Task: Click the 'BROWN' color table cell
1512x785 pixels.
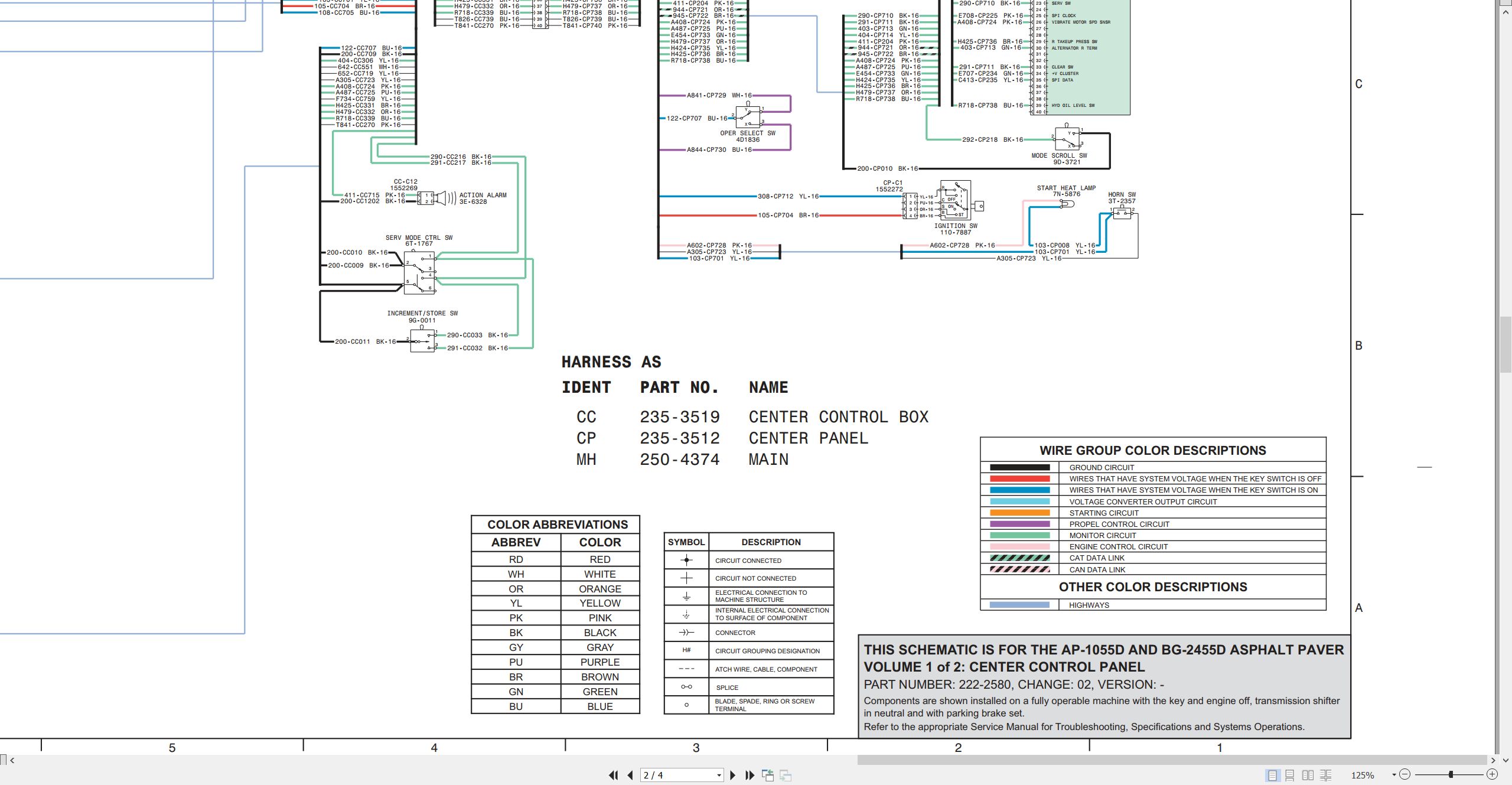Action: pyautogui.click(x=600, y=677)
